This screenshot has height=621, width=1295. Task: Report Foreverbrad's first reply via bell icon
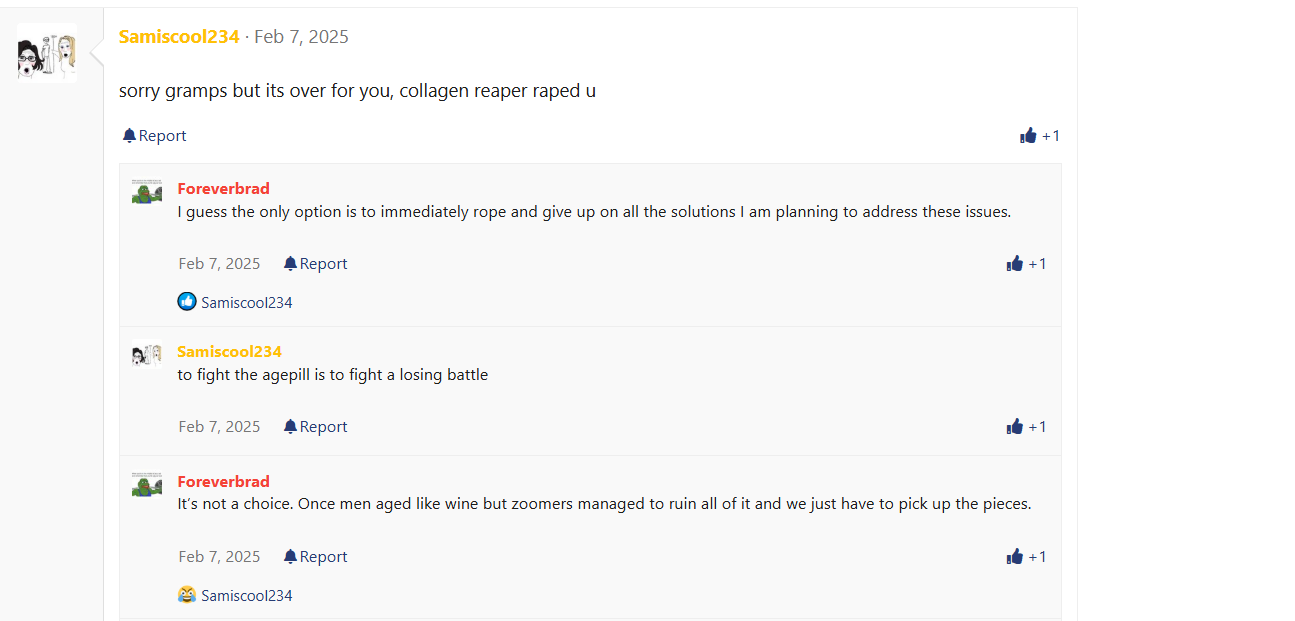pos(290,264)
